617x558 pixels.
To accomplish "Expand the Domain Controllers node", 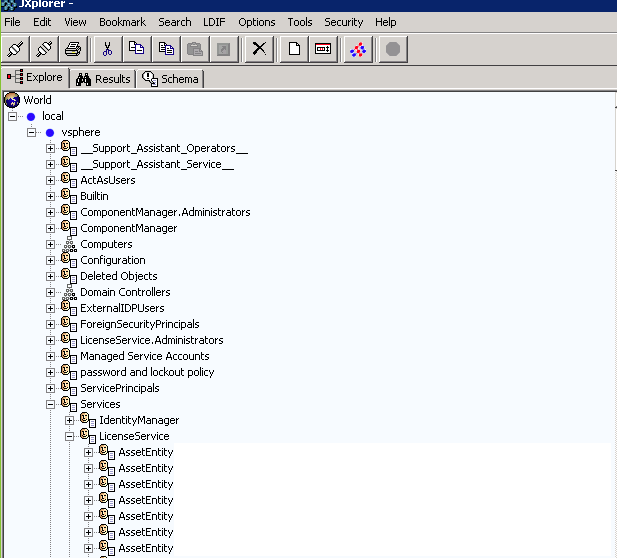I will [x=50, y=292].
